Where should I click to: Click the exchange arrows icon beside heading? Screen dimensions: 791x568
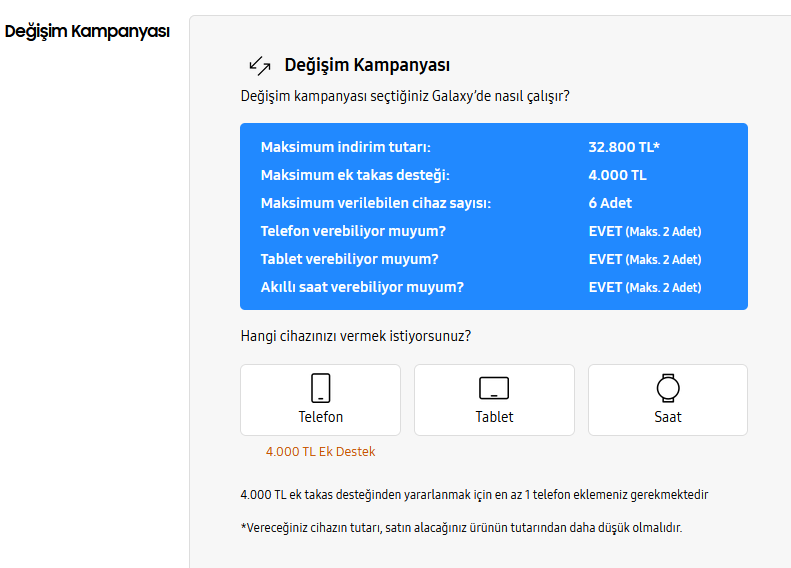pos(260,66)
